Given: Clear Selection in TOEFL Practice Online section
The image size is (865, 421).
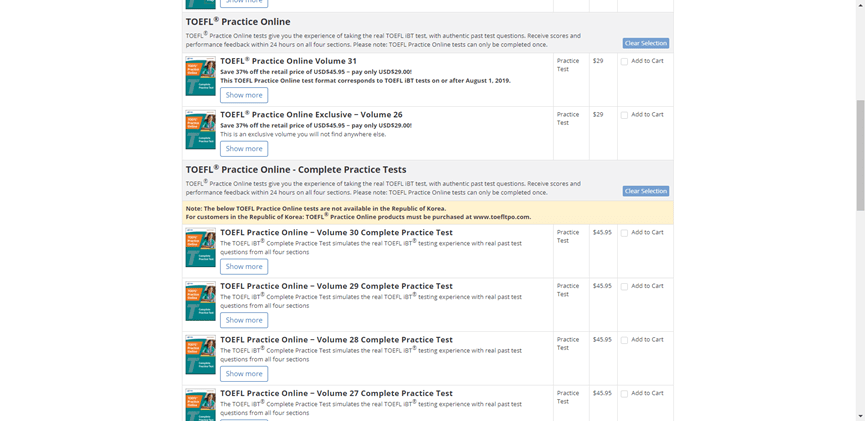Looking at the screenshot, I should pyautogui.click(x=646, y=43).
